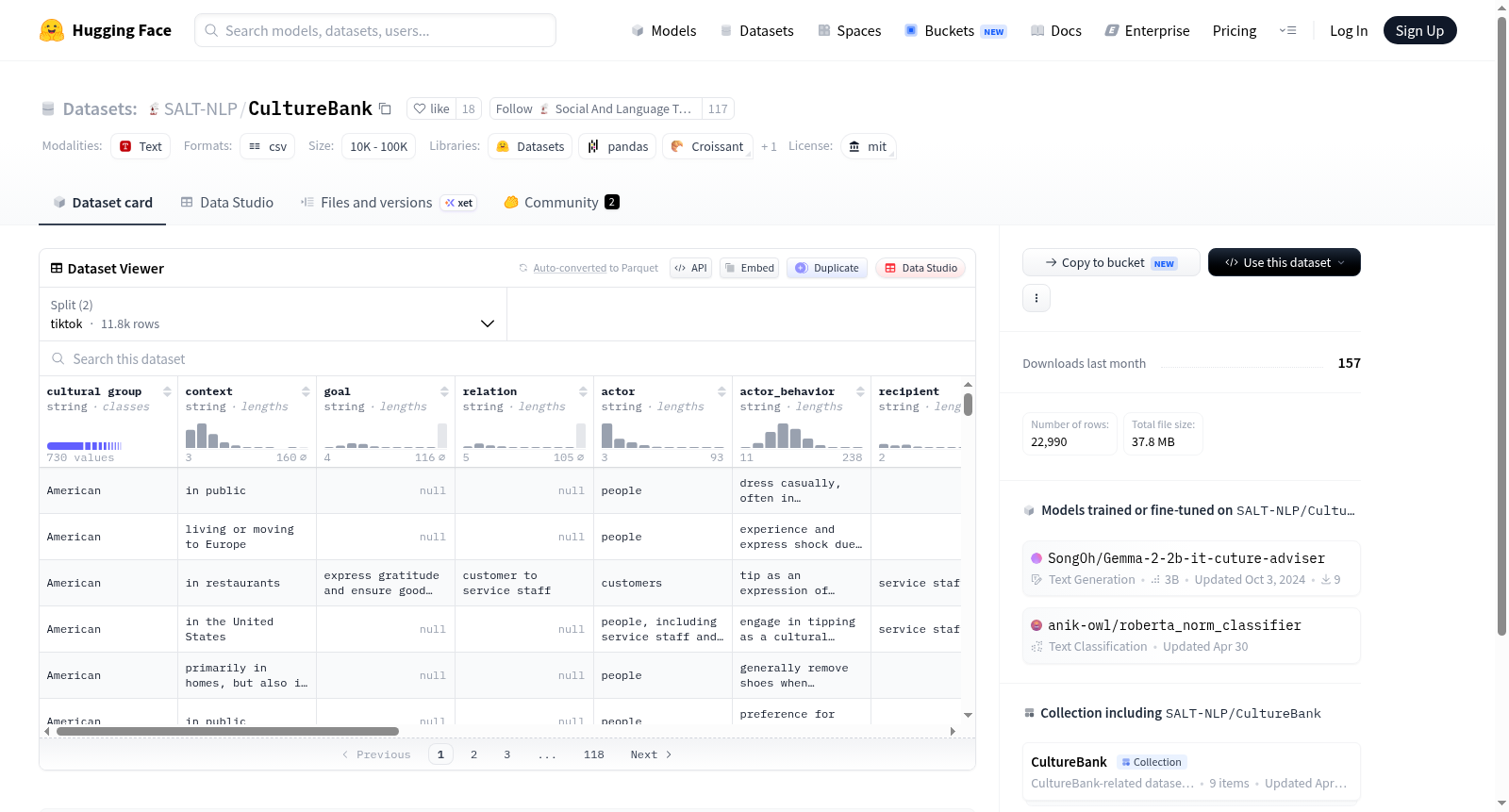The image size is (1509, 812).
Task: Click the like count 18
Action: 469,108
